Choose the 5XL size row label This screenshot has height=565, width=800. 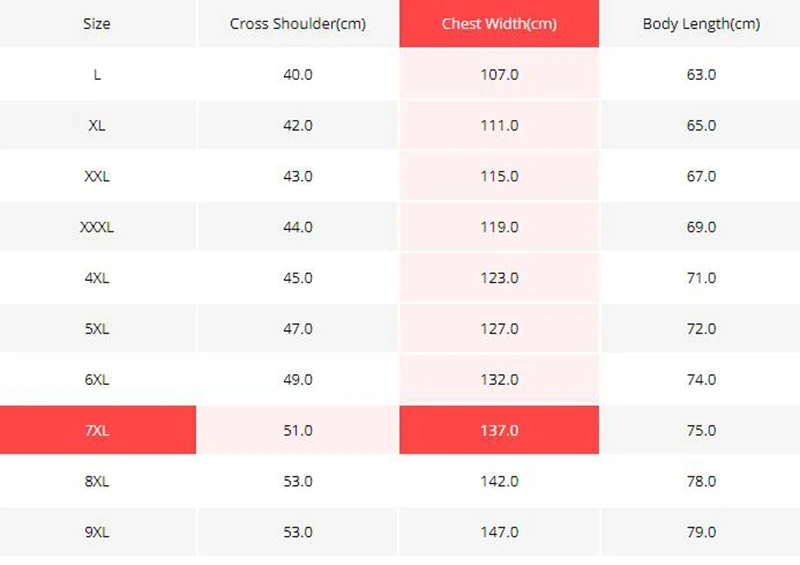coord(97,329)
